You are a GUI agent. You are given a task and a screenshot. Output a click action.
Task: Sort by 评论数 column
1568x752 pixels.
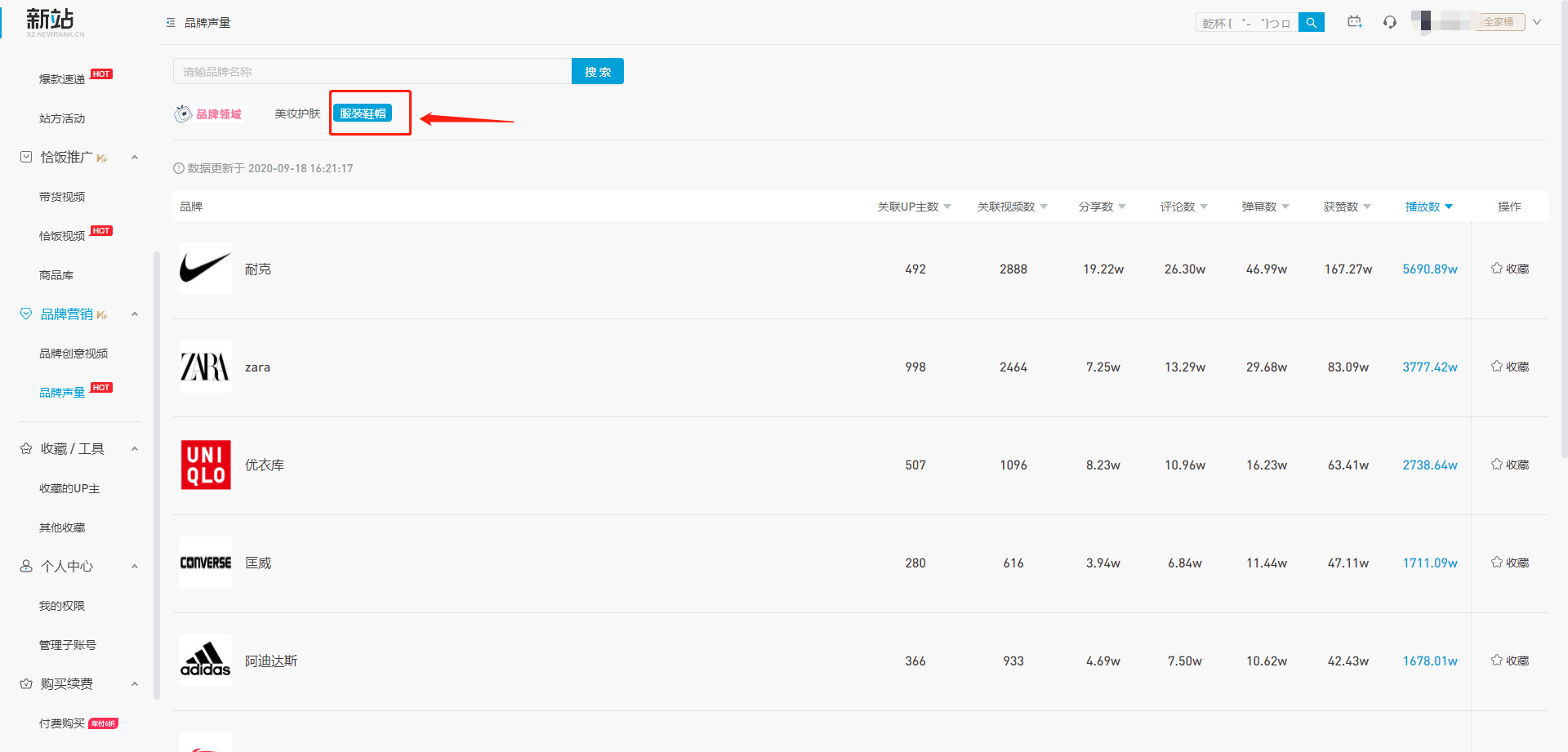pos(1183,207)
